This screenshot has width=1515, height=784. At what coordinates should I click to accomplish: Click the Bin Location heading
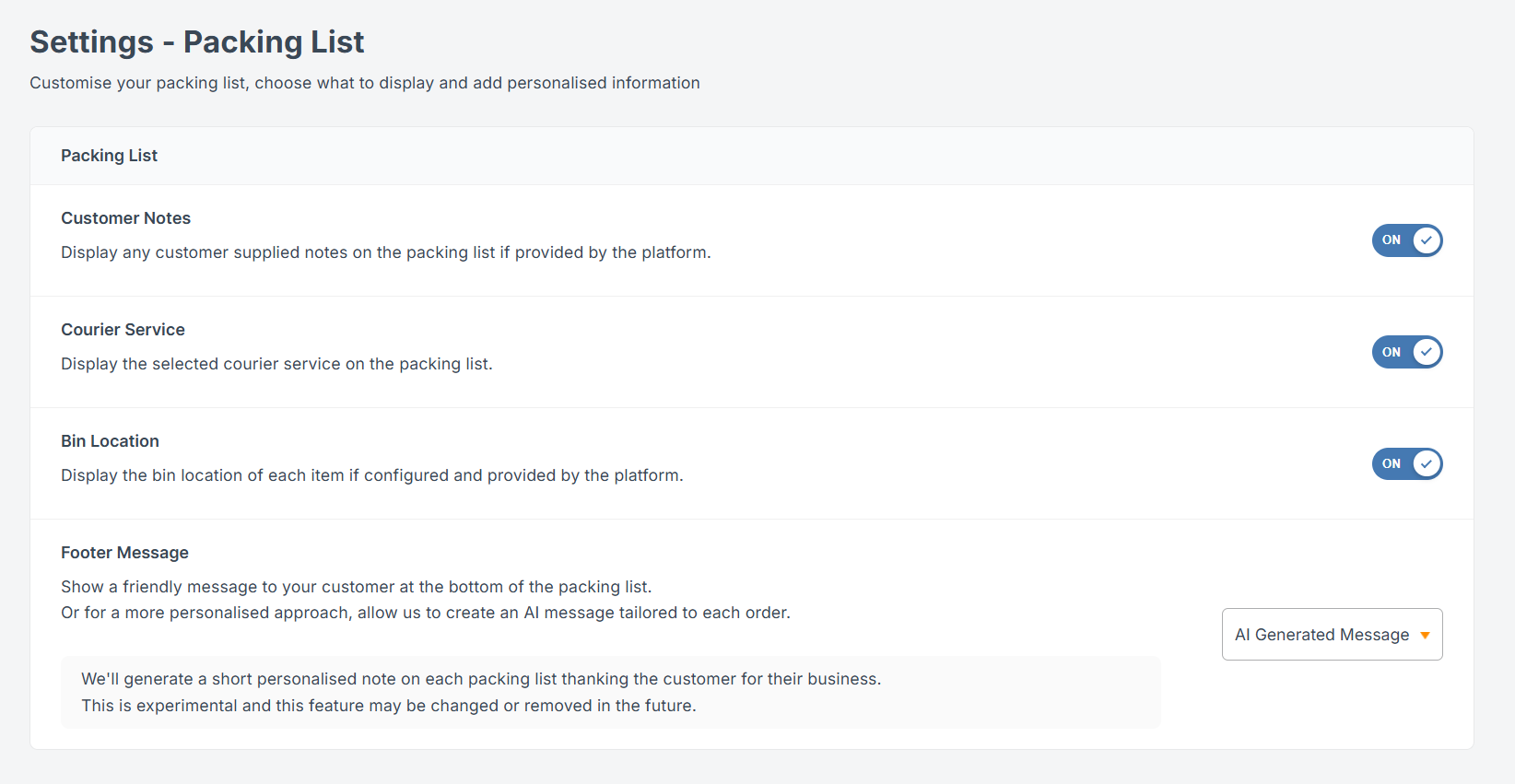(x=110, y=440)
